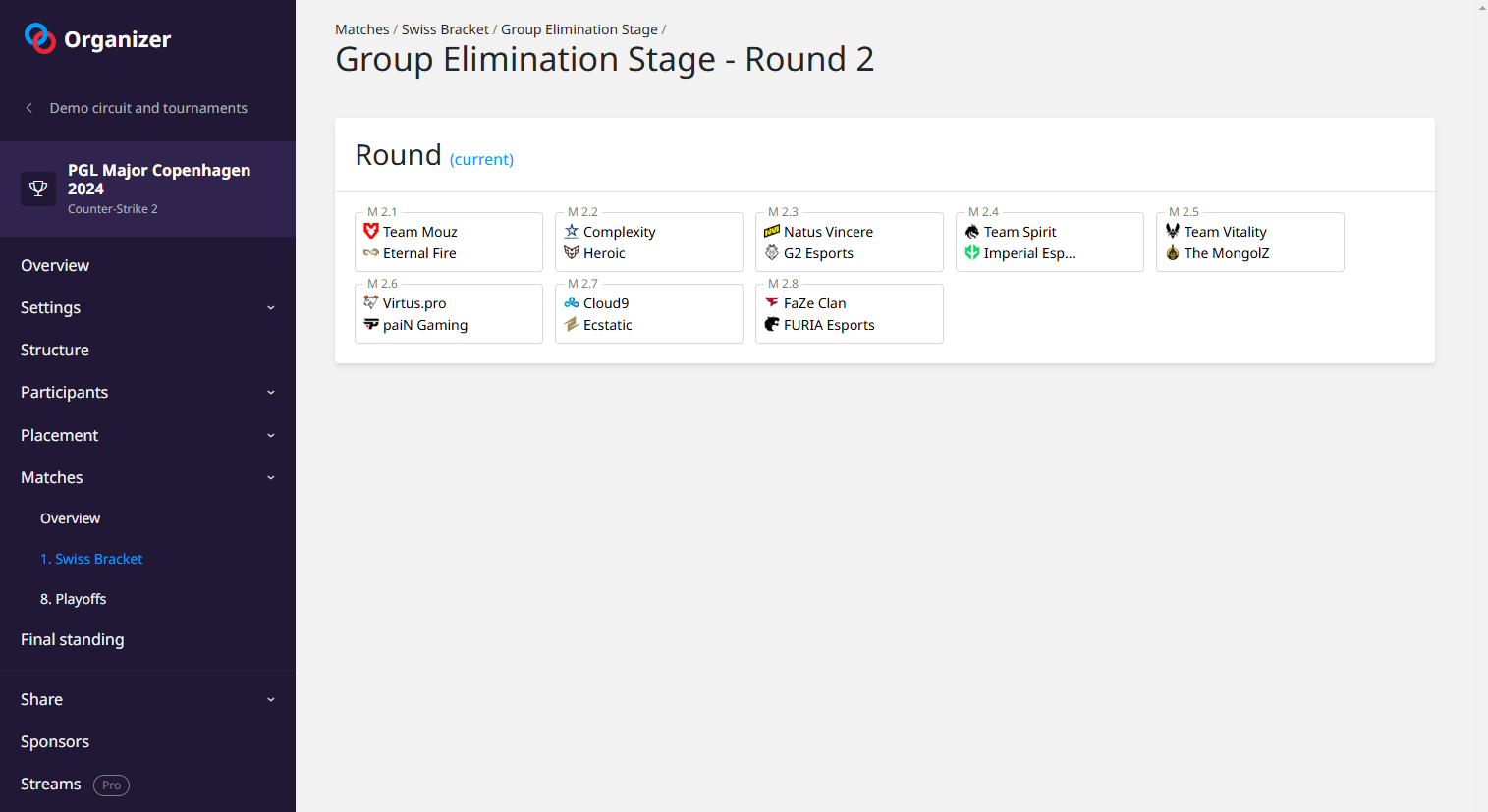Click the Team Mouz heart logo
This screenshot has width=1488, height=812.
coord(371,231)
